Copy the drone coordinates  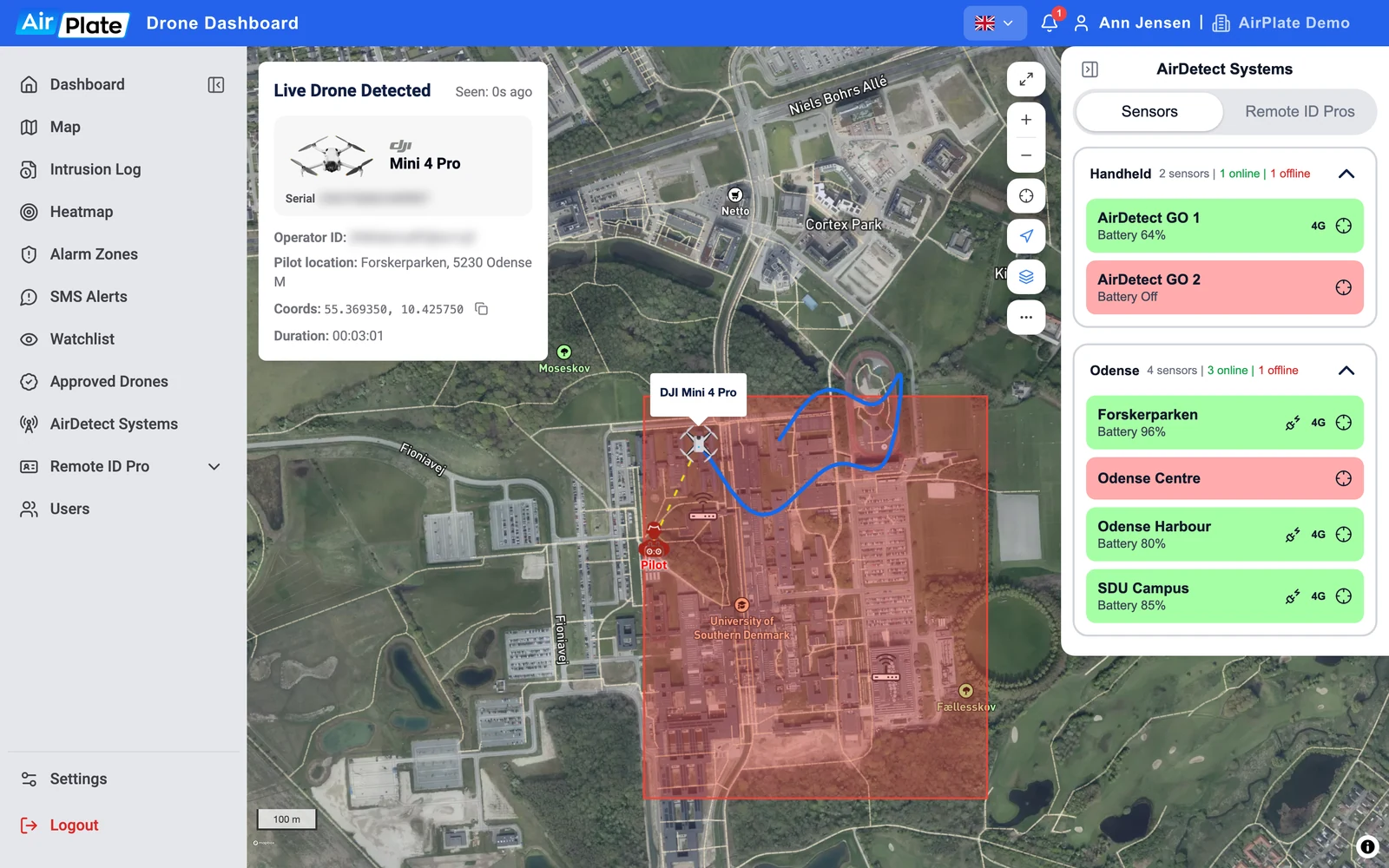482,309
